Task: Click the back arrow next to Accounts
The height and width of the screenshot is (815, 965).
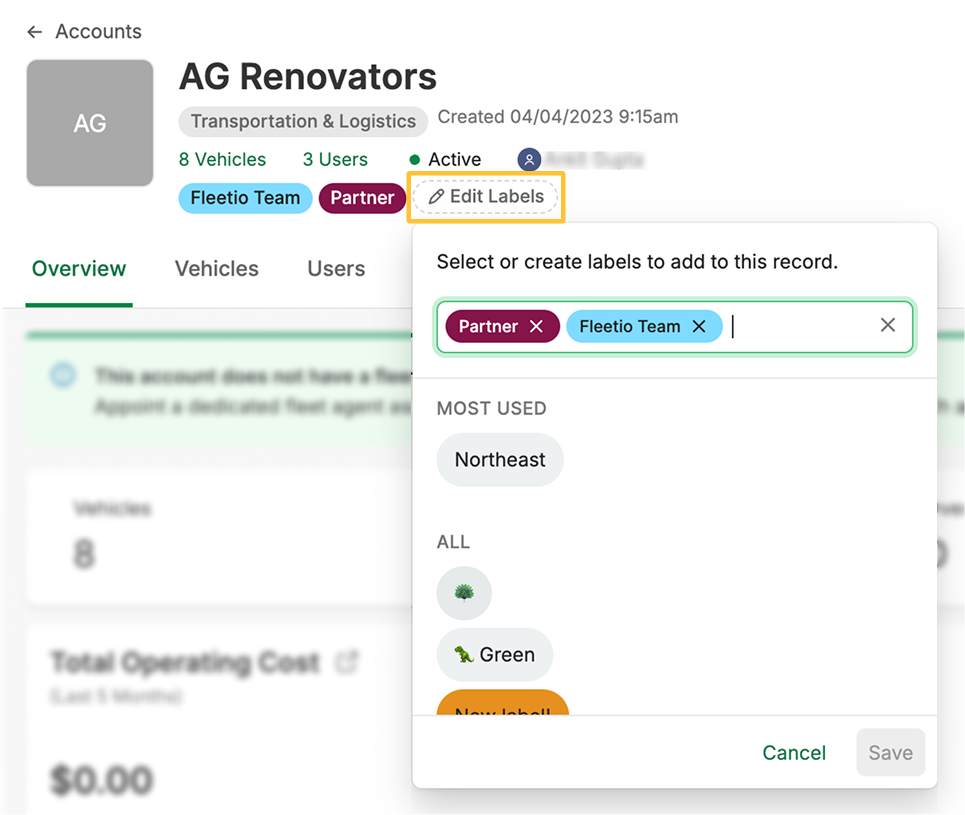Action: pyautogui.click(x=35, y=32)
